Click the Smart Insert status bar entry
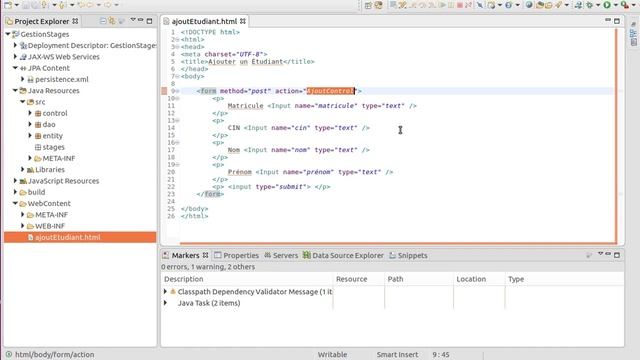The width and height of the screenshot is (640, 360). [x=397, y=355]
